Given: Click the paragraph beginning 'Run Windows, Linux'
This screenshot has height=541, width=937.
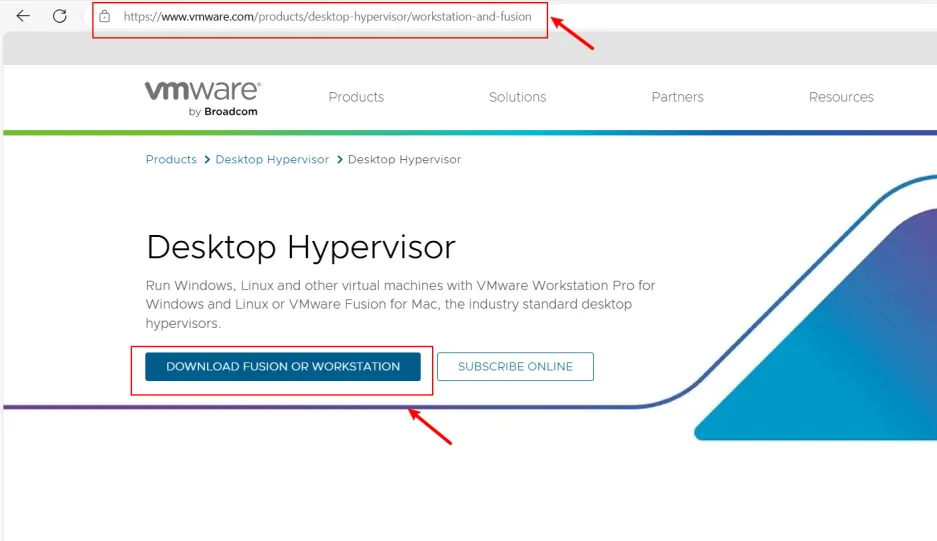Looking at the screenshot, I should [400, 304].
